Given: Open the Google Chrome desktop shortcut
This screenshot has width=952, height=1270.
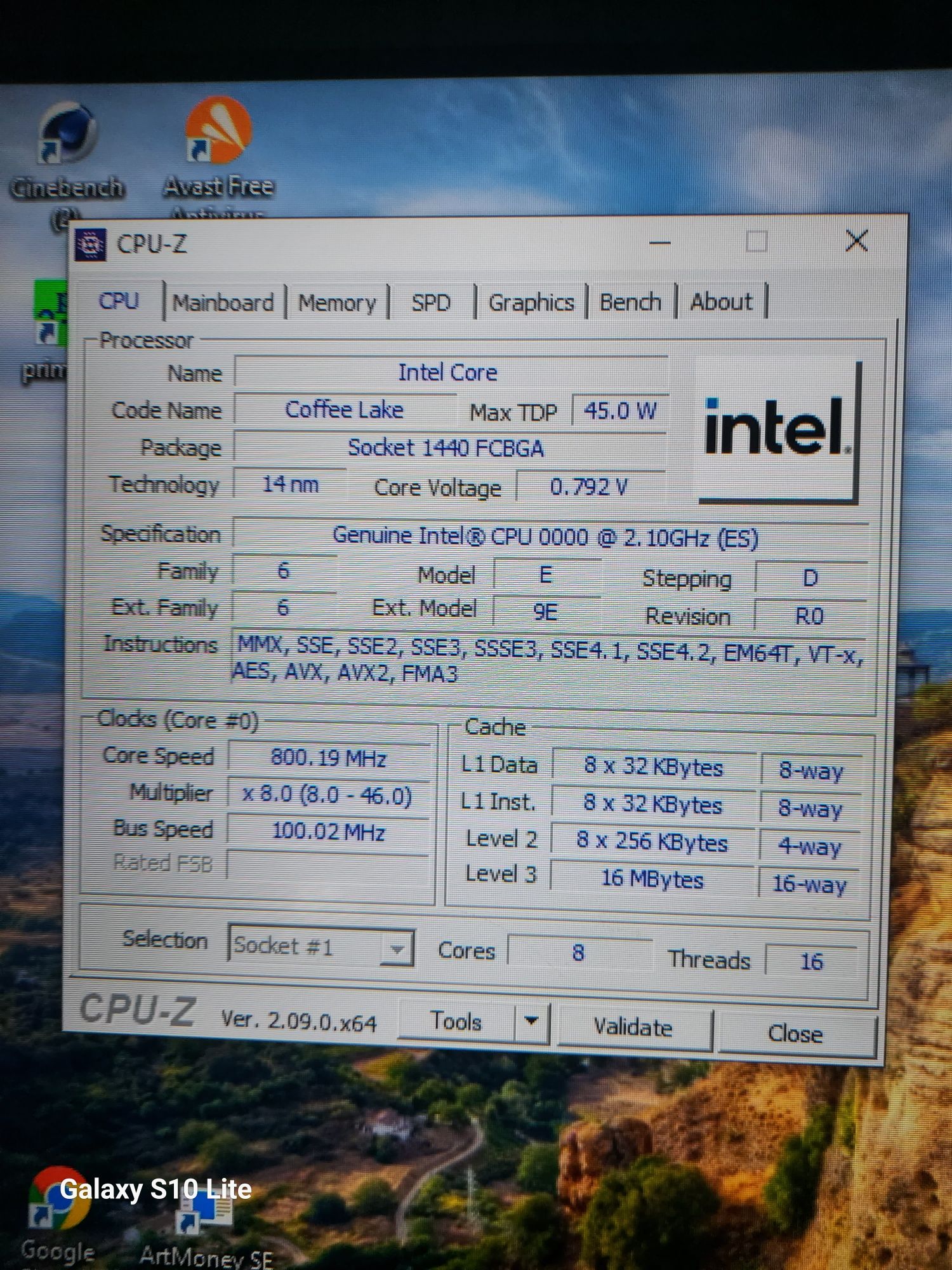Looking at the screenshot, I should [x=58, y=1216].
